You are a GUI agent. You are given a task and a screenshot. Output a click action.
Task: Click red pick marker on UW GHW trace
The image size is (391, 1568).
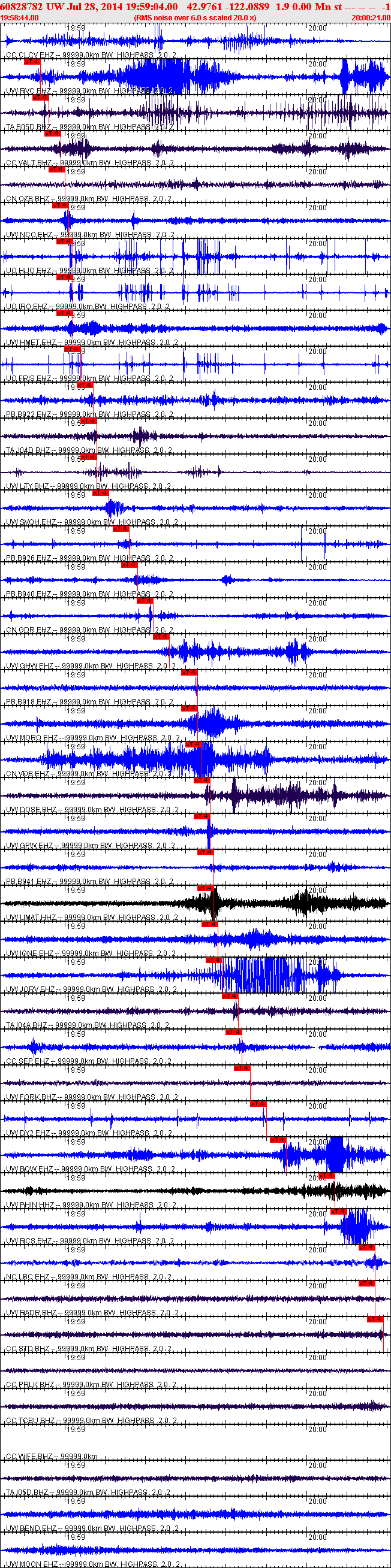click(x=161, y=636)
